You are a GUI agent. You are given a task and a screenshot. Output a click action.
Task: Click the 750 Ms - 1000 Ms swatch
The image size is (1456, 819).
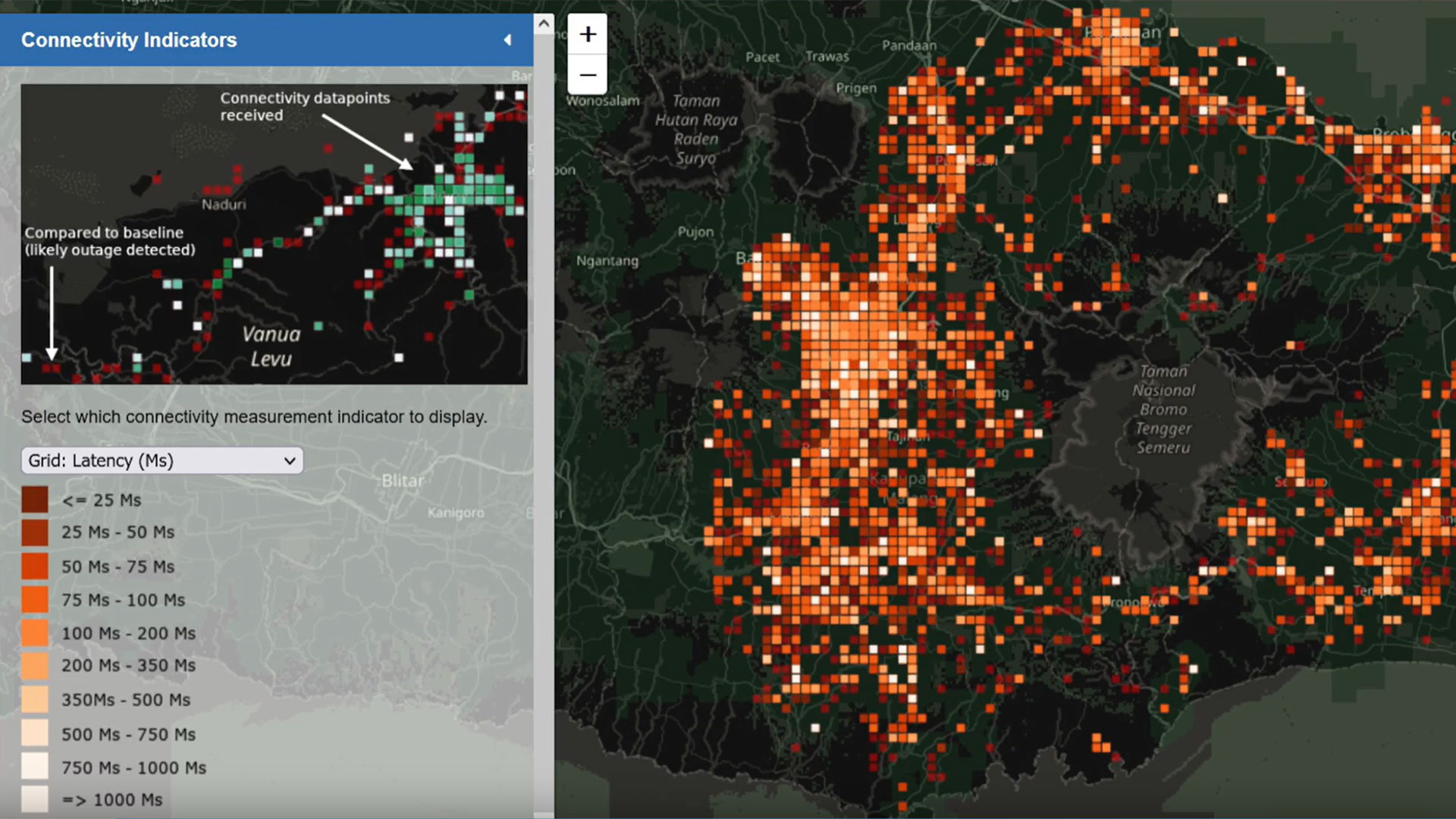pyautogui.click(x=35, y=767)
